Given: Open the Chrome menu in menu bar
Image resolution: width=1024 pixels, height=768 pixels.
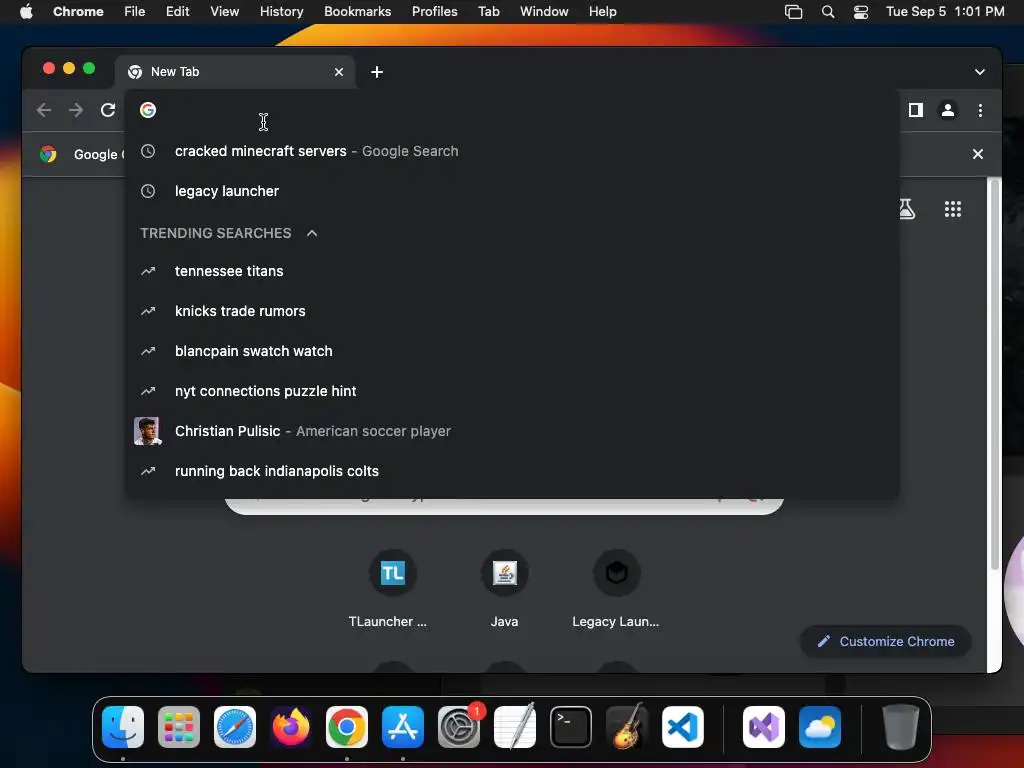Looking at the screenshot, I should click(x=78, y=12).
